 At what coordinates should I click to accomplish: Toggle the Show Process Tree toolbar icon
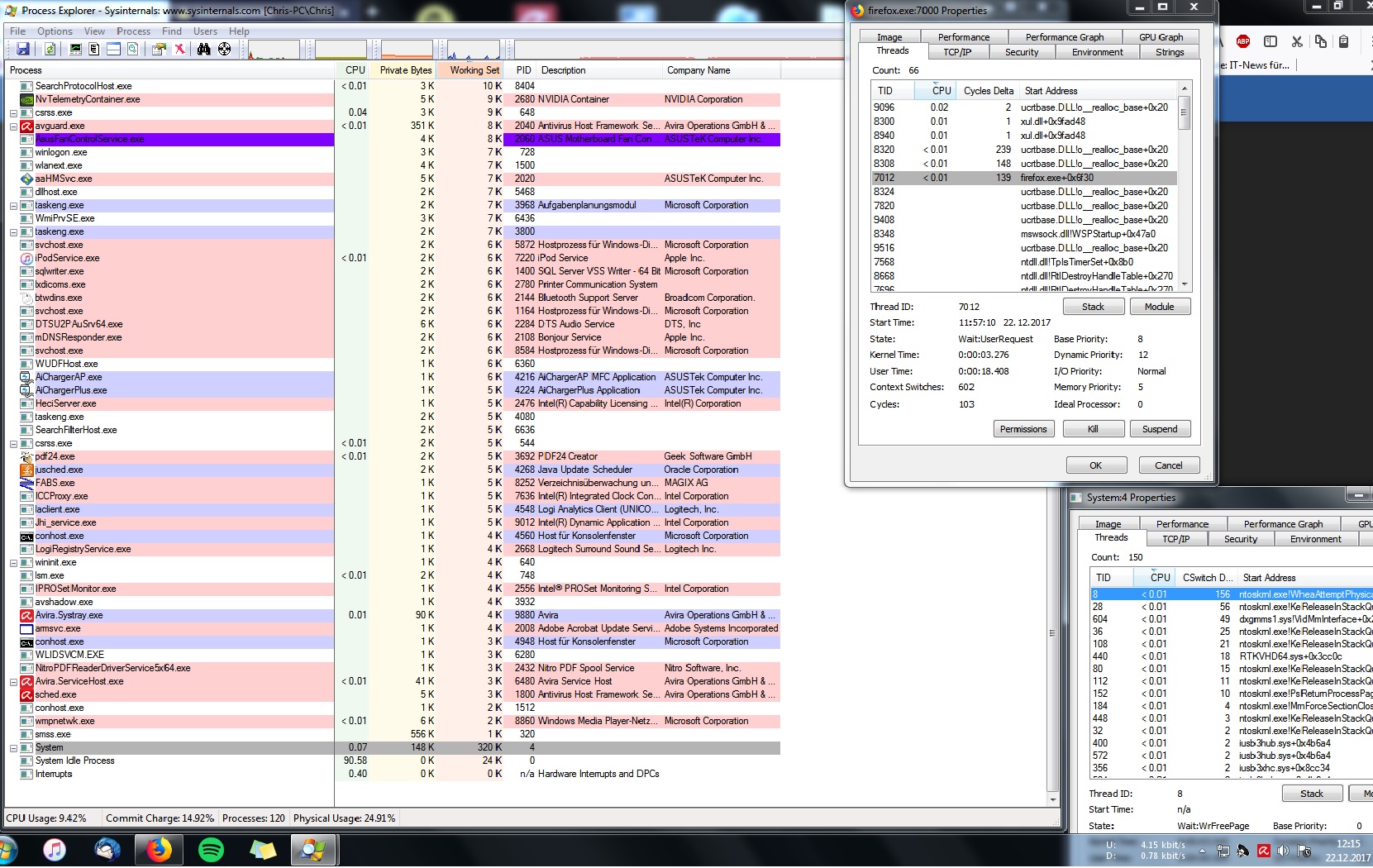tap(94, 50)
